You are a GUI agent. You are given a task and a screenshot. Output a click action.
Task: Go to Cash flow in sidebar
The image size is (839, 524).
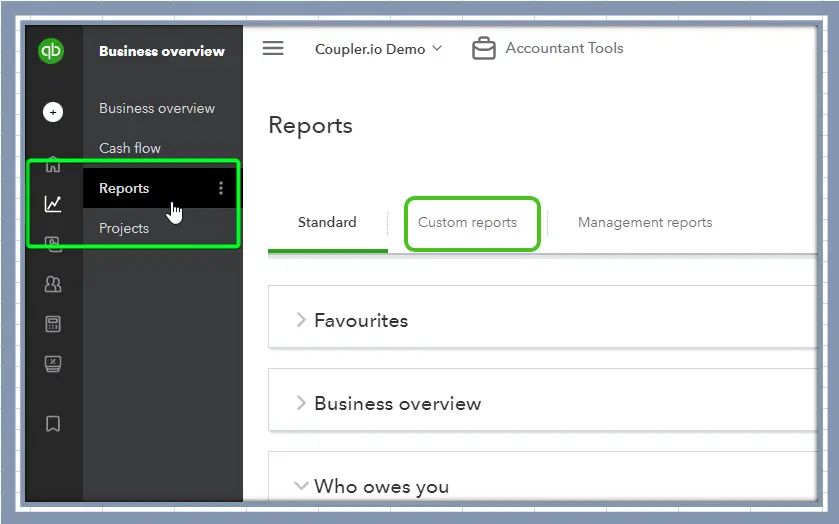130,148
